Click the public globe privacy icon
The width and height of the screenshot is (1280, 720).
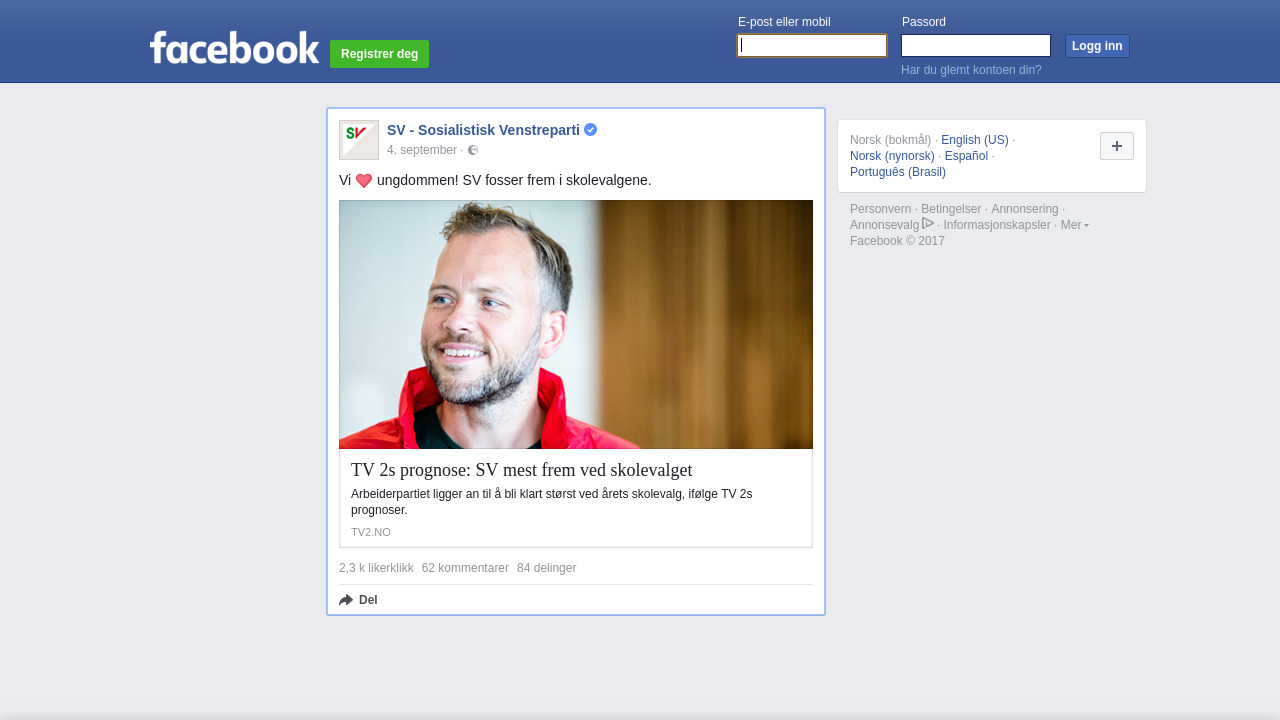click(473, 150)
